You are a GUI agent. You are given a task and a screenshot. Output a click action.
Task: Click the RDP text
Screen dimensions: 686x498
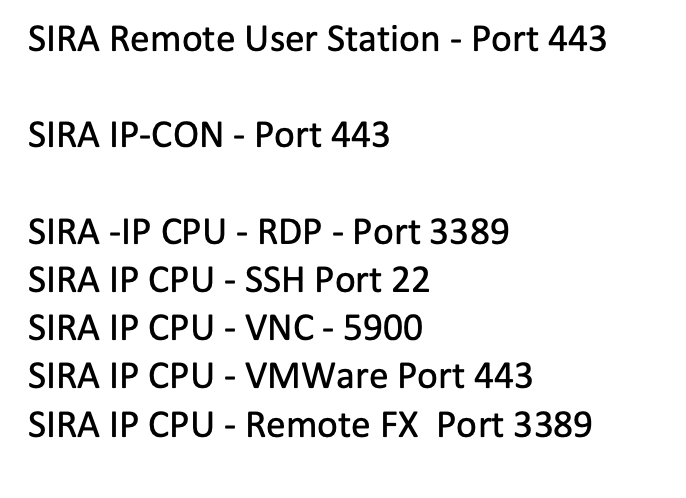pos(290,231)
